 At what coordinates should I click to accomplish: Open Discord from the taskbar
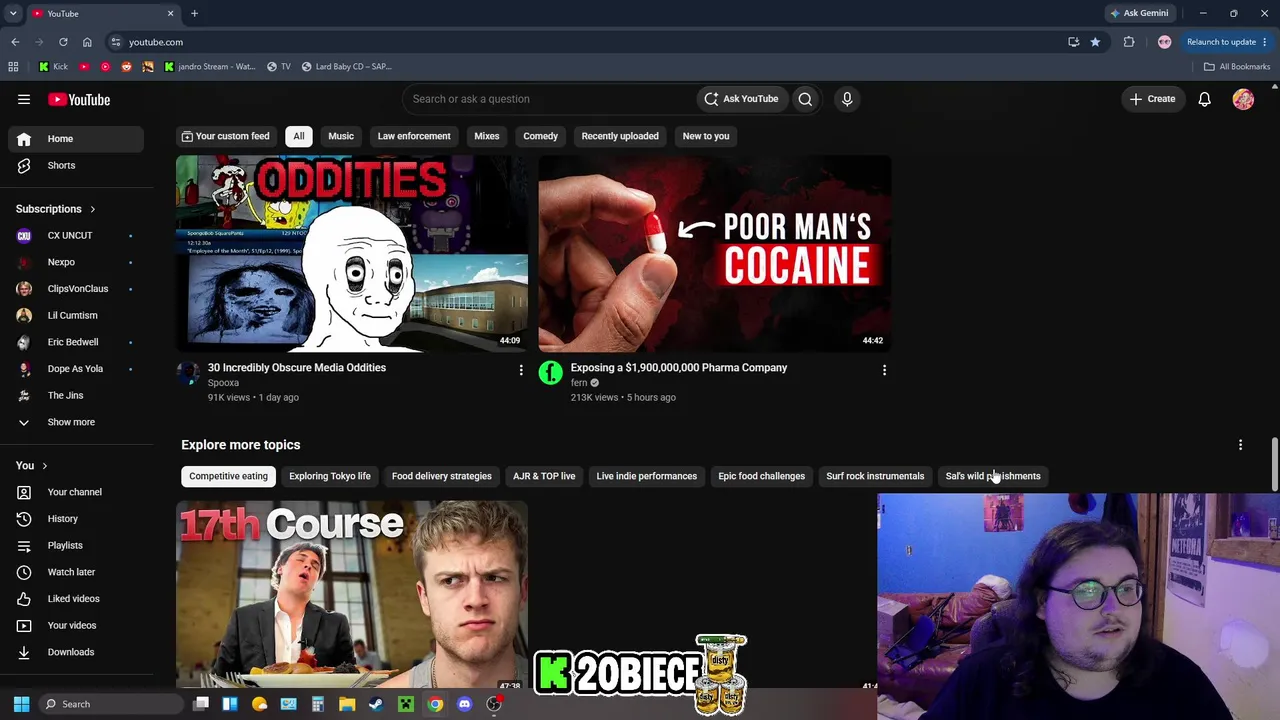464,704
